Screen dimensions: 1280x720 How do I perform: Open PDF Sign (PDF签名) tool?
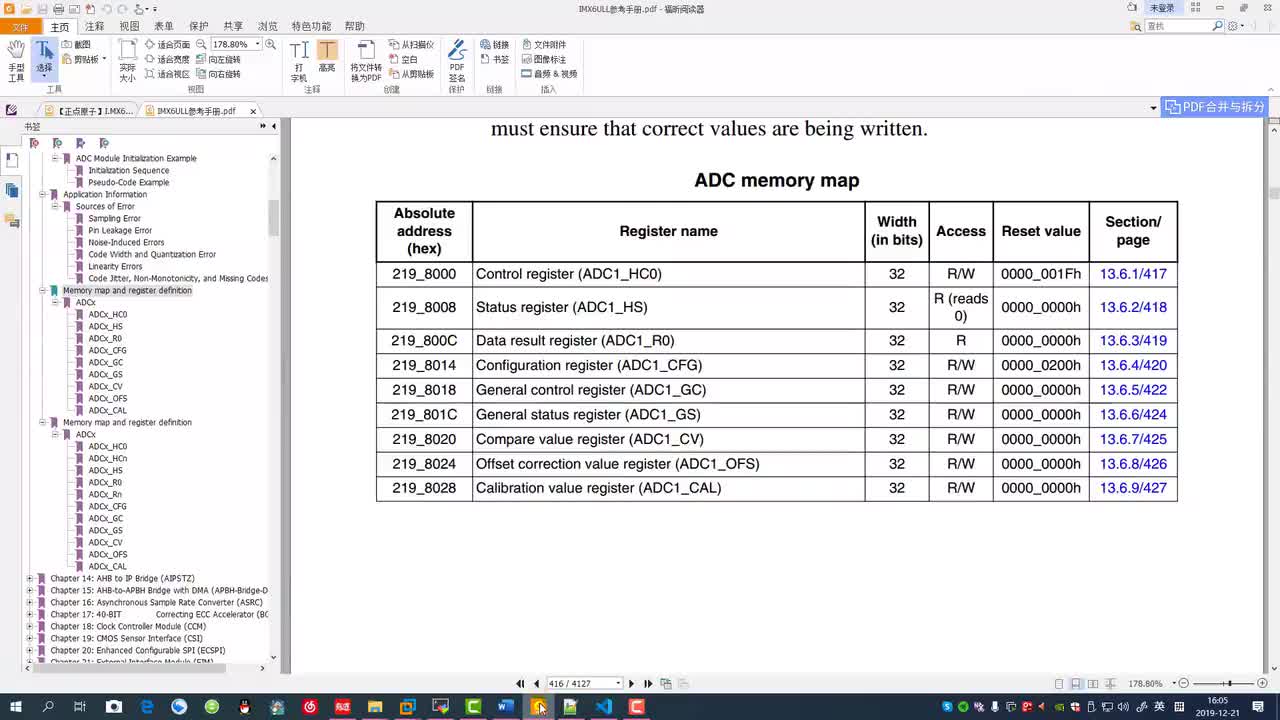[x=457, y=60]
